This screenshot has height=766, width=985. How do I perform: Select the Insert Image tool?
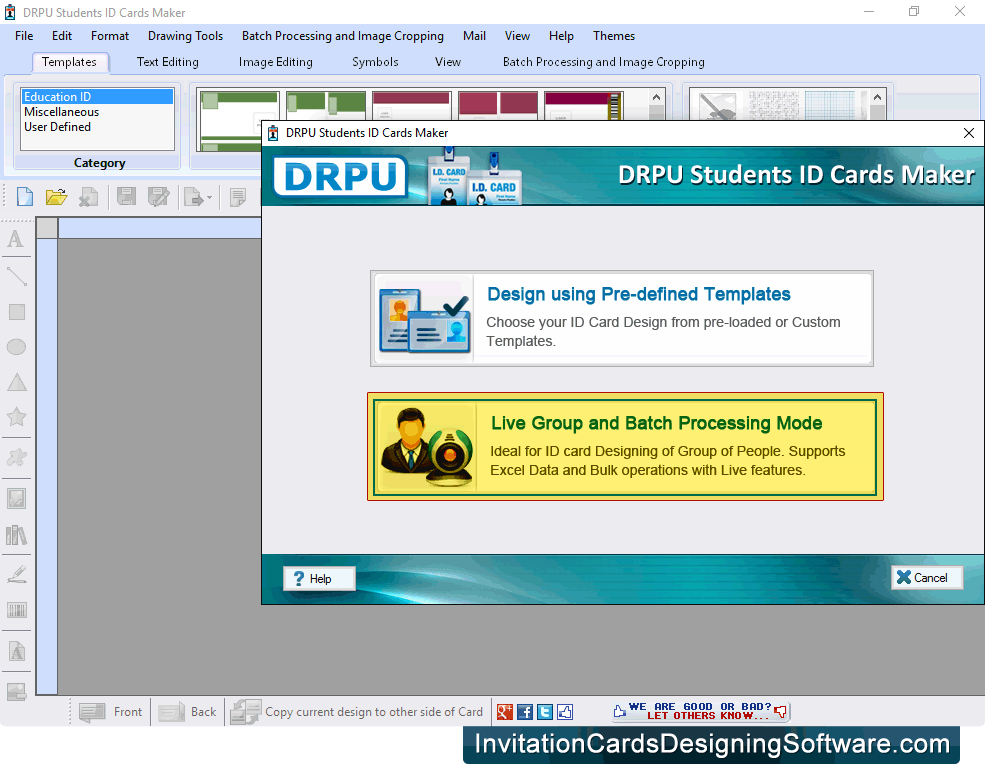click(x=16, y=498)
